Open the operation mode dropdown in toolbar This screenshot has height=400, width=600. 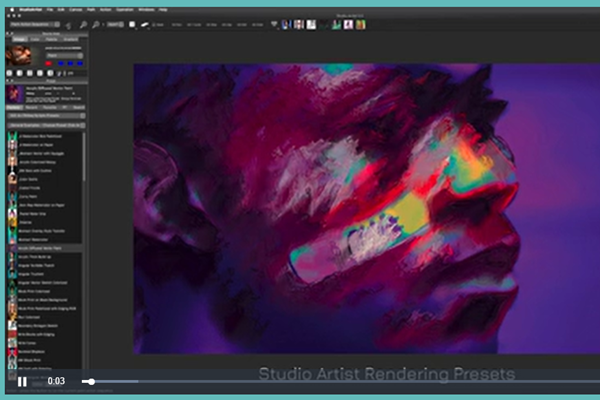click(x=35, y=24)
